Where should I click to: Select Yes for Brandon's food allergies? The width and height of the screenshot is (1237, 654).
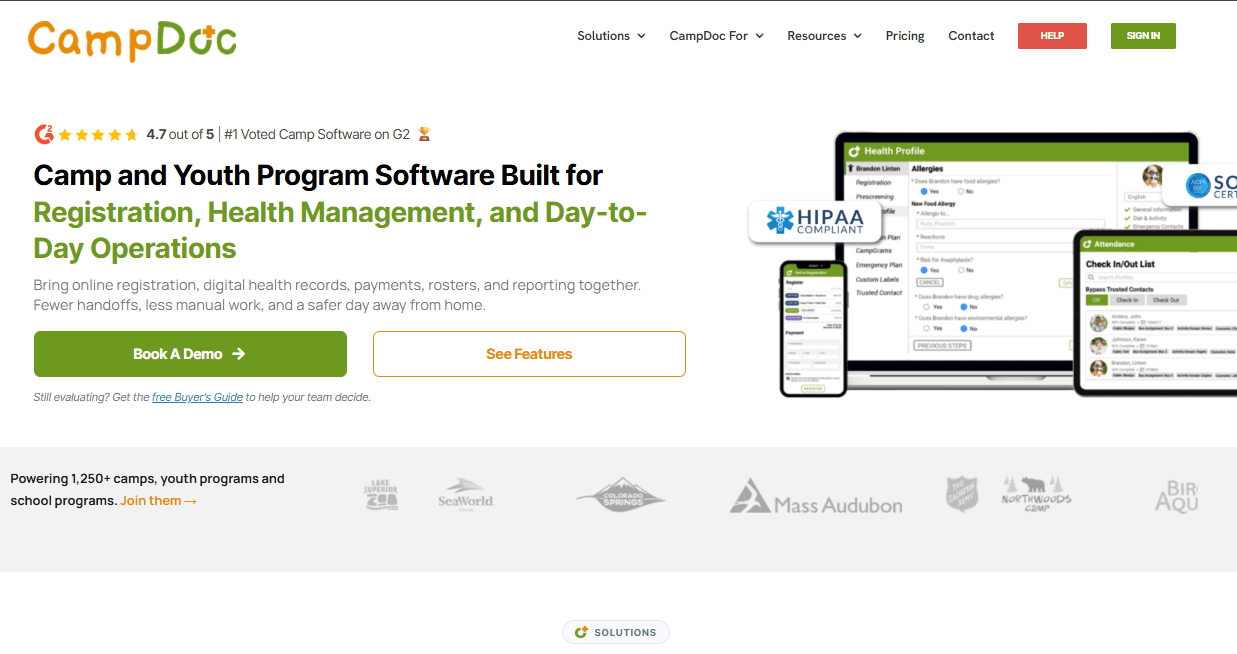tap(924, 191)
